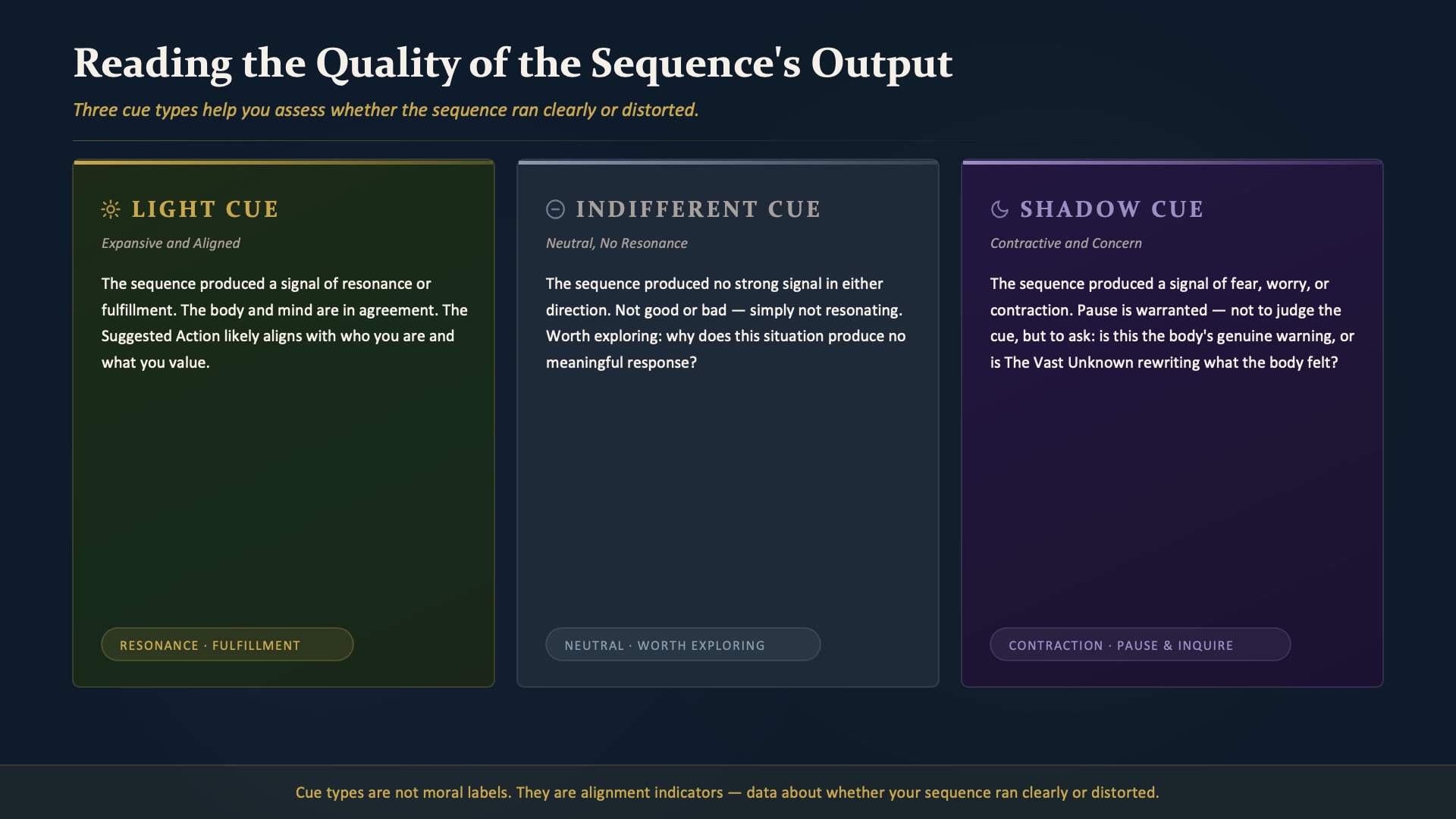Click the 'Neutral, No Resonance' subtitle
This screenshot has height=819, width=1456.
(x=617, y=243)
